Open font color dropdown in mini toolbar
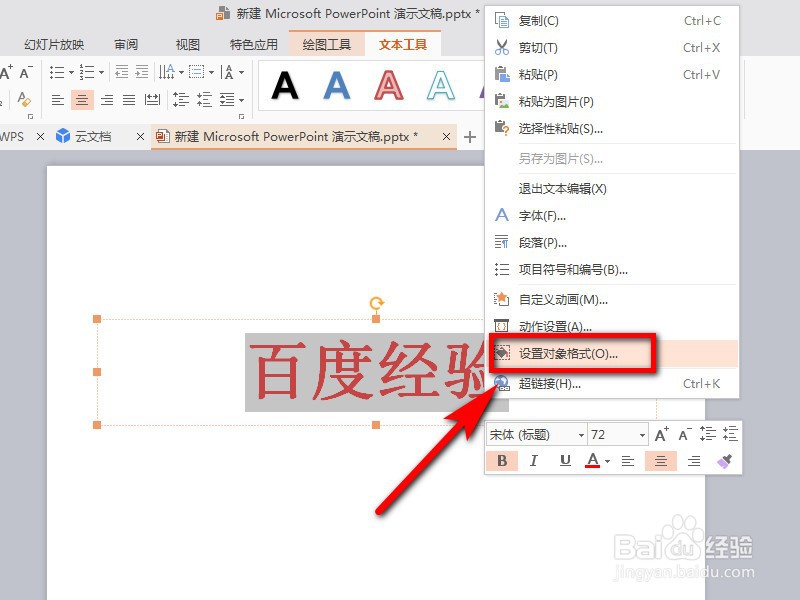This screenshot has height=600, width=800. tap(607, 461)
